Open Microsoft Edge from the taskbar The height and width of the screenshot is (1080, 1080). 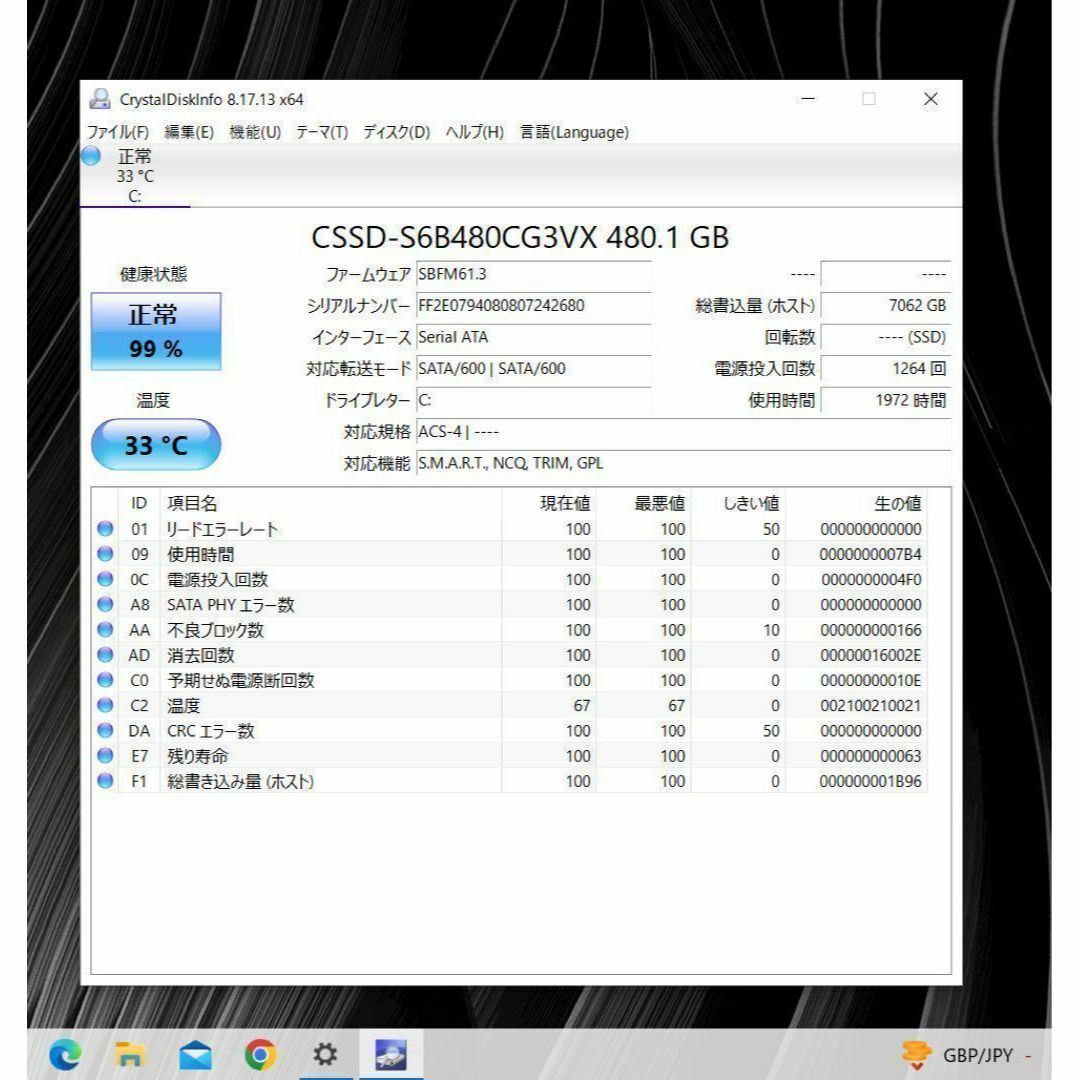tap(65, 1055)
